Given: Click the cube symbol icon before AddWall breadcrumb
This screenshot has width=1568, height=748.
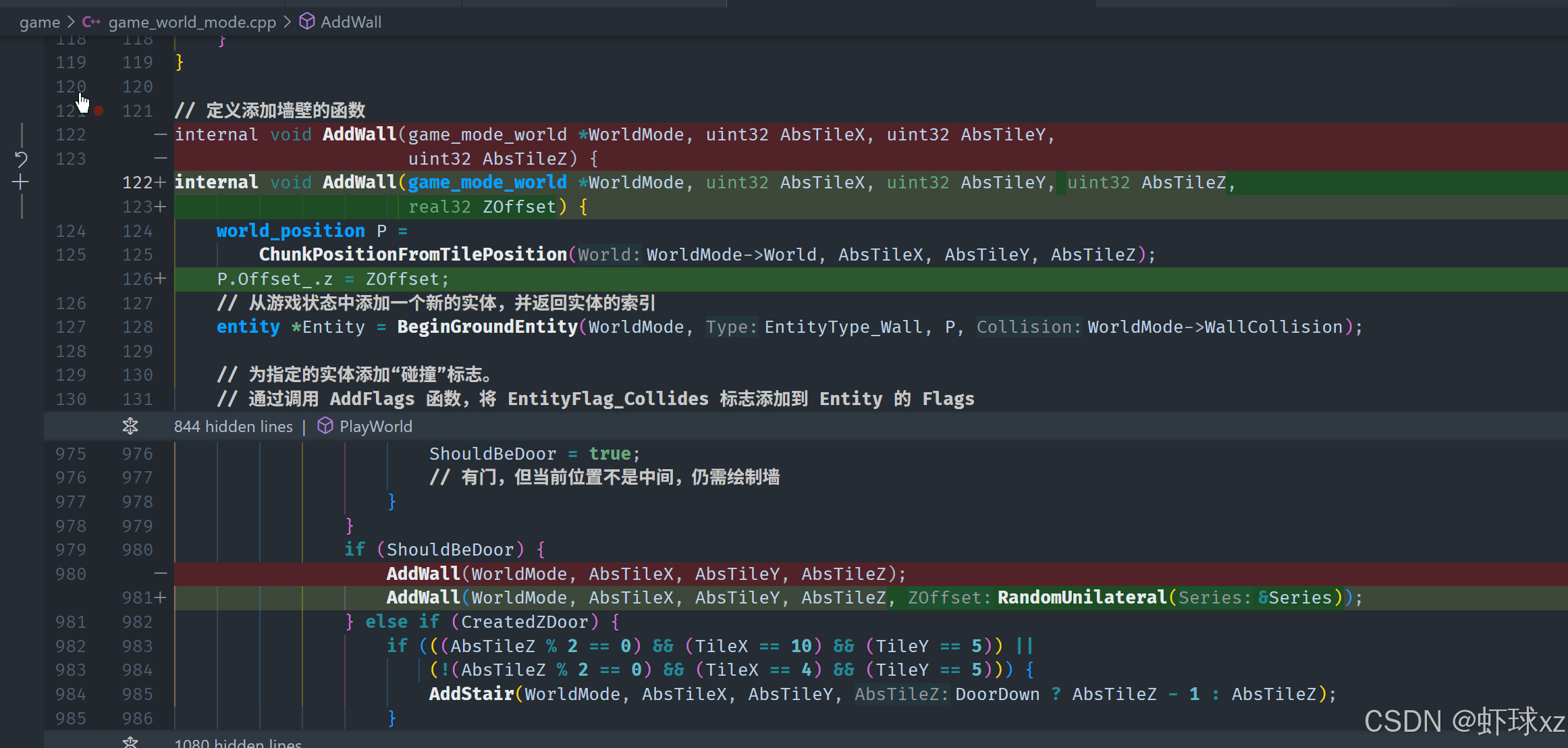Looking at the screenshot, I should click(307, 22).
